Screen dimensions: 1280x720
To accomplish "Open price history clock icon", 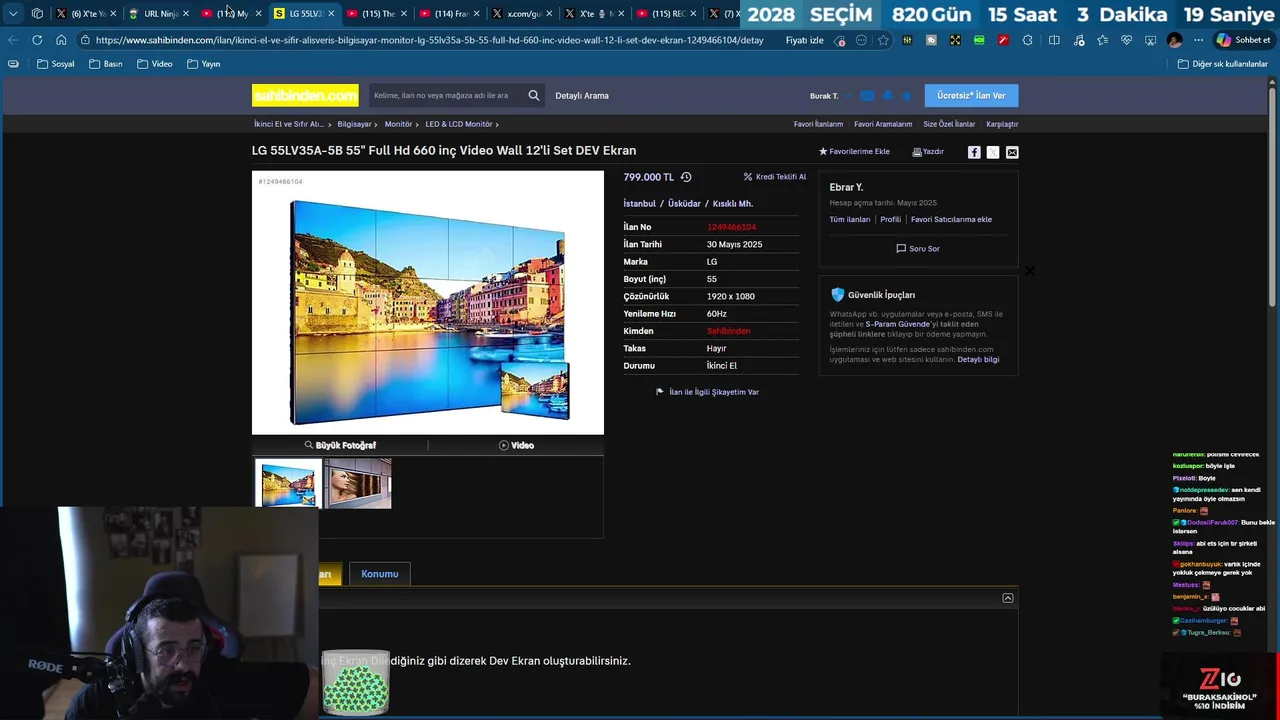I will point(686,177).
